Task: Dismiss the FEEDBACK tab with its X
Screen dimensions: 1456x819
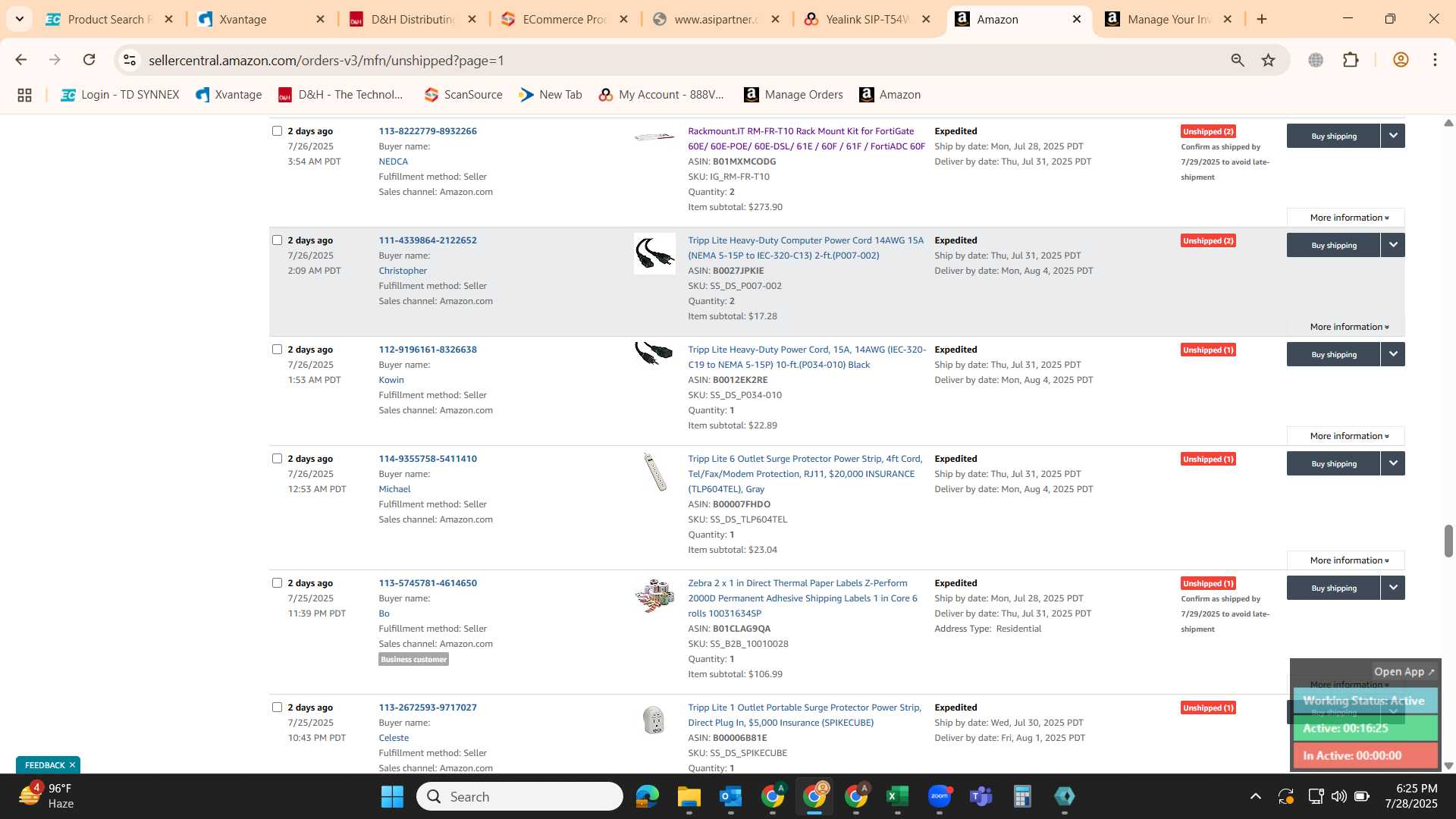Action: coord(73,765)
